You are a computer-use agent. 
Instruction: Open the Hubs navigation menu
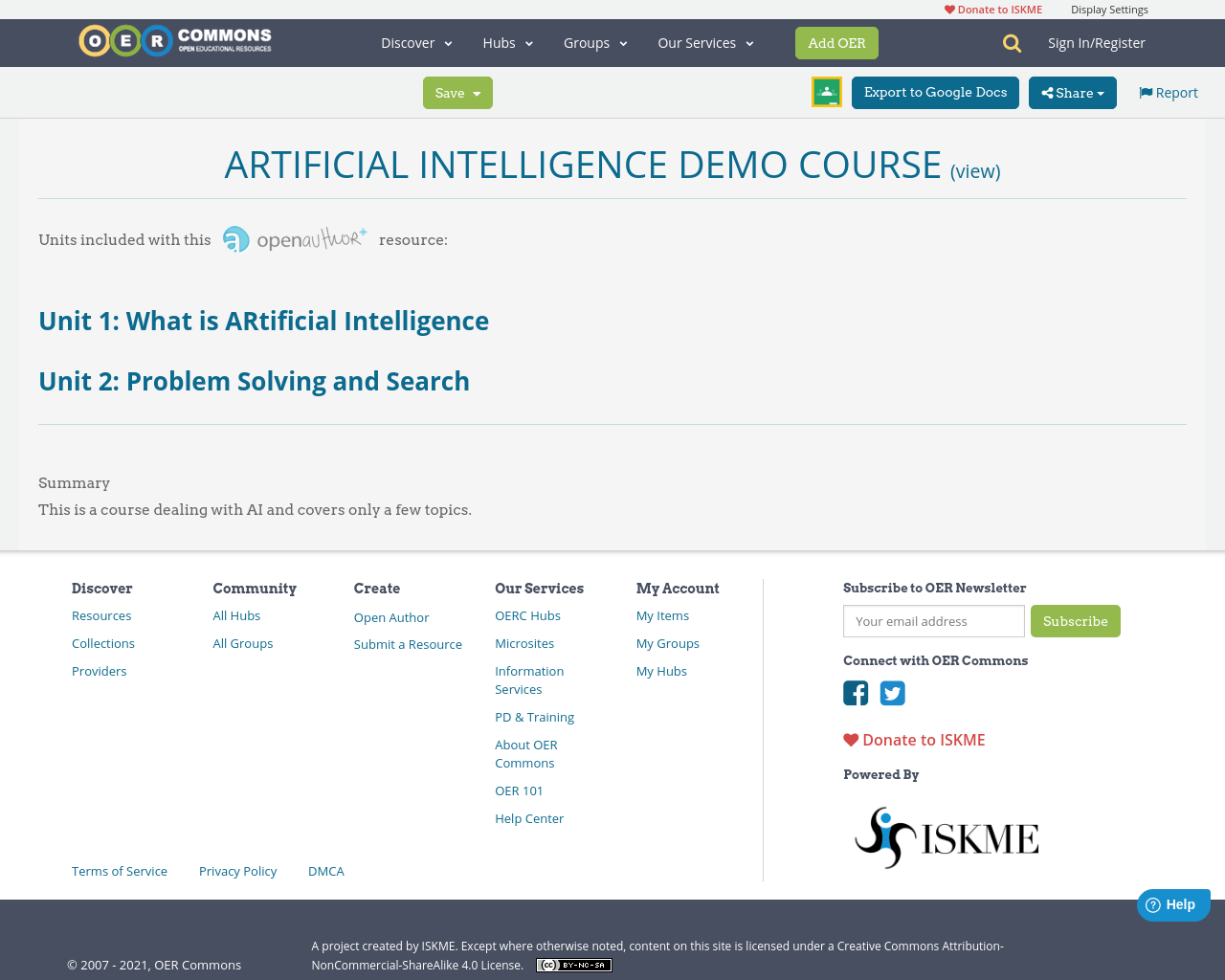point(507,43)
